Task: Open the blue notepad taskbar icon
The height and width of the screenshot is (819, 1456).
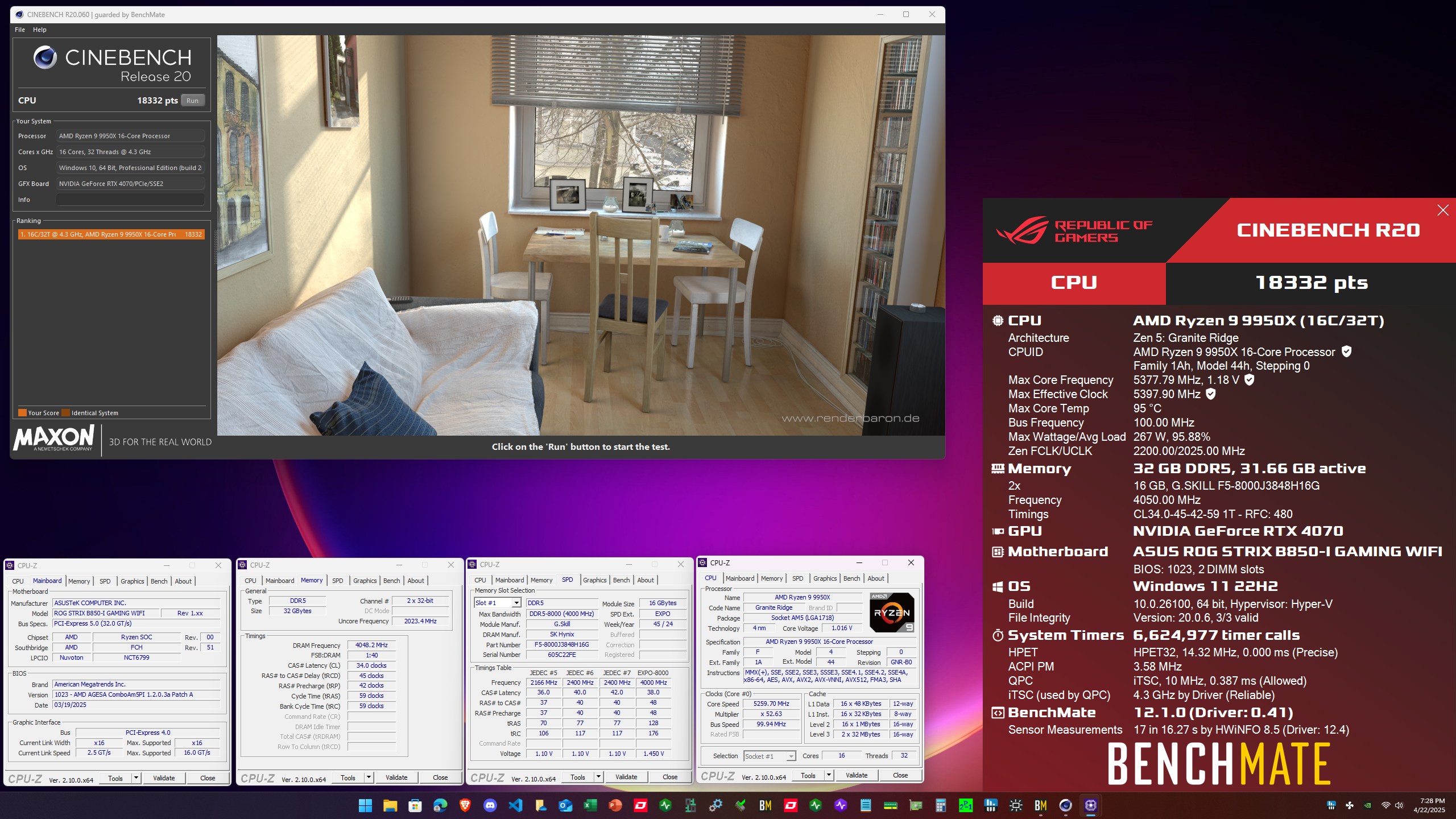Action: coord(866,805)
